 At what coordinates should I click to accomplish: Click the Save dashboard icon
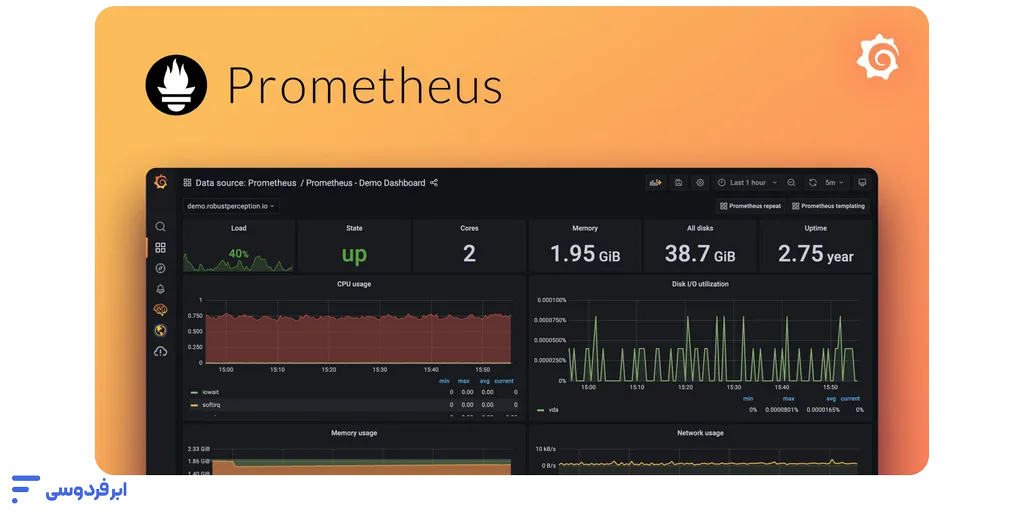coord(679,183)
